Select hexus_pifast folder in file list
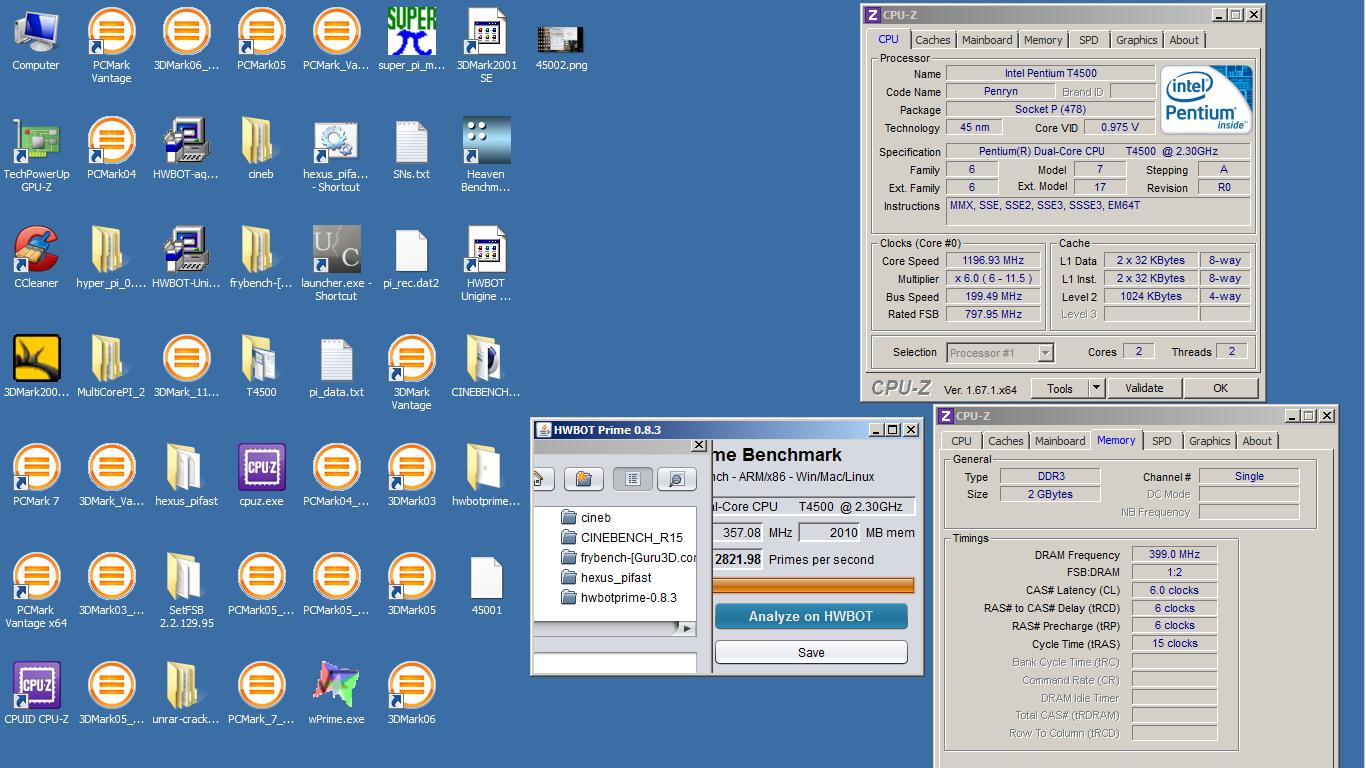The image size is (1366, 768). point(606,577)
